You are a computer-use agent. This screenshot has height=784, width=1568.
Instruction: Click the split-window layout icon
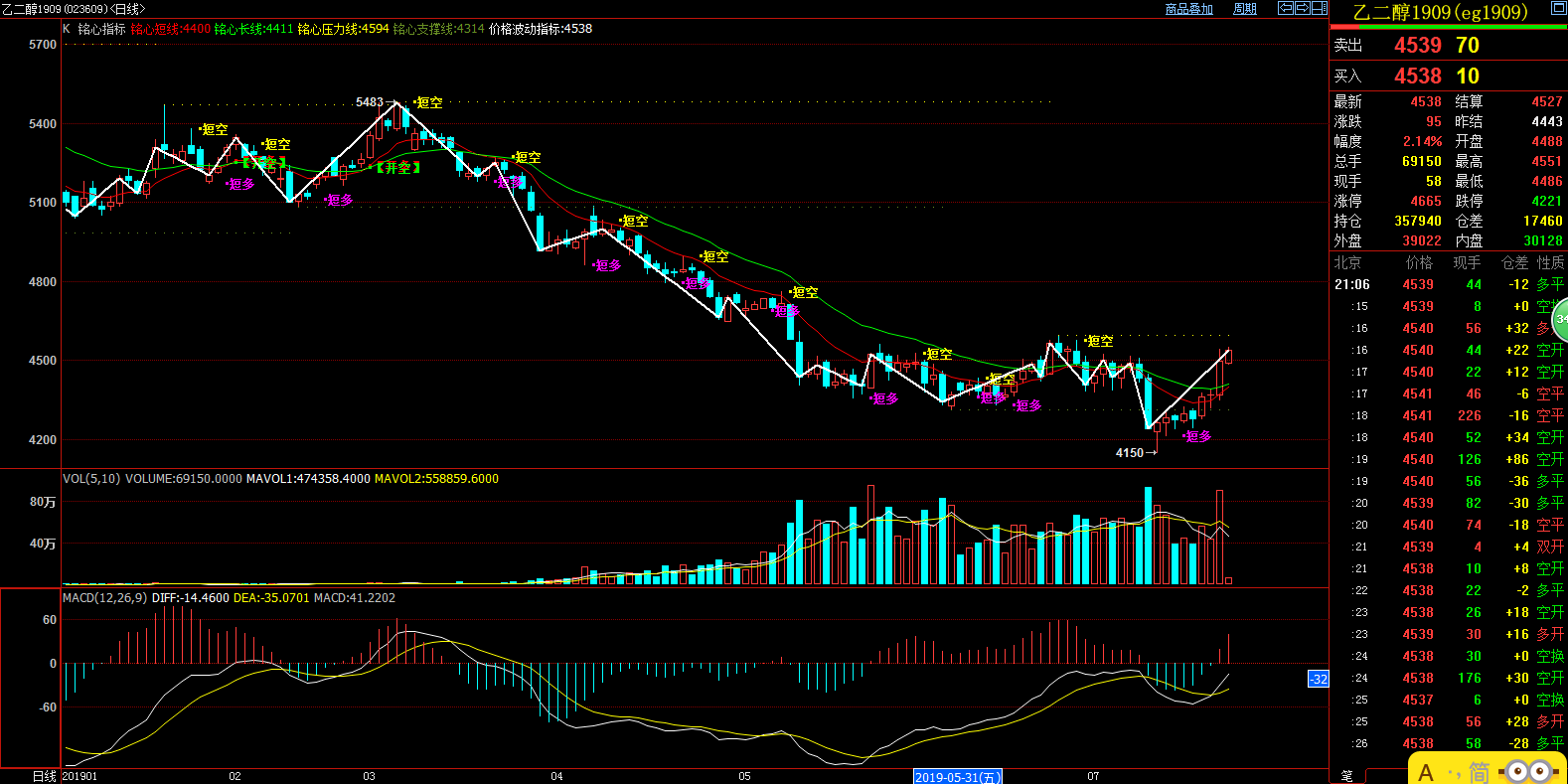[1320, 8]
